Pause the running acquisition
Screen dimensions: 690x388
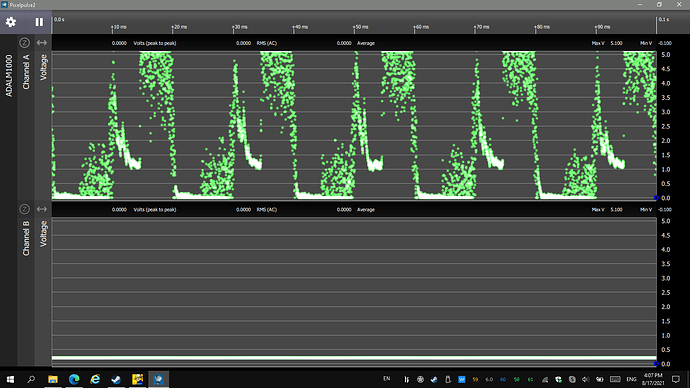[39, 22]
